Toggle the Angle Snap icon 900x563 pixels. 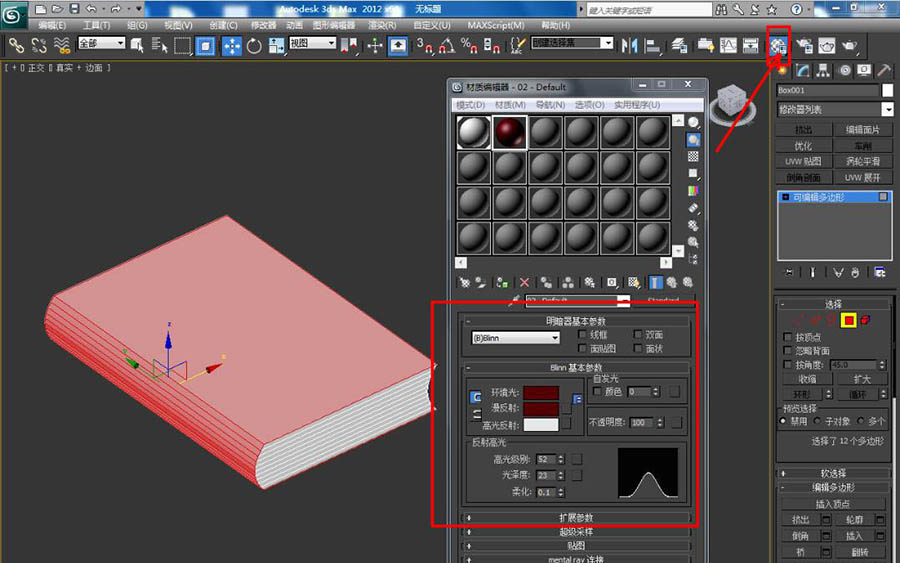[447, 45]
